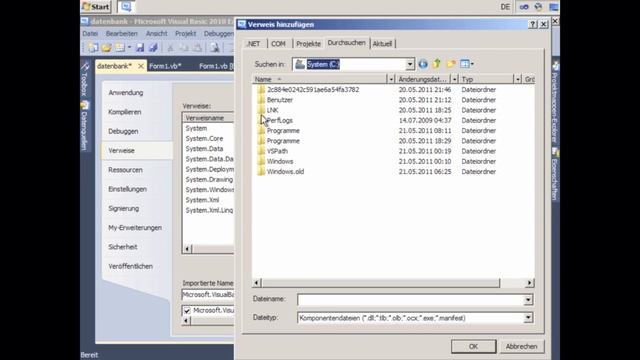
Task: Expand the Dateiname dropdown arrow
Action: (x=528, y=300)
